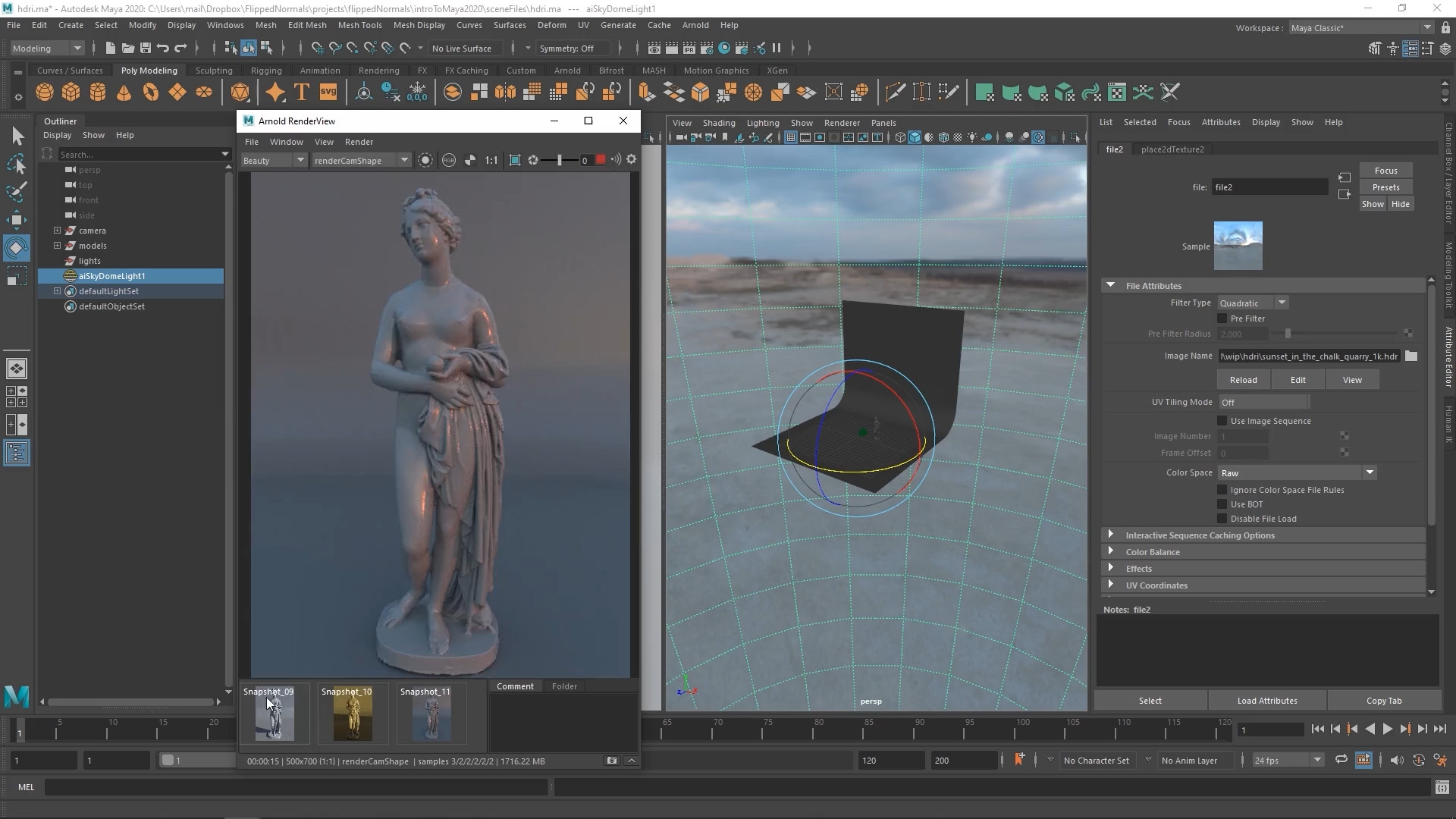Create a polygon sphere from shelf

(45, 93)
